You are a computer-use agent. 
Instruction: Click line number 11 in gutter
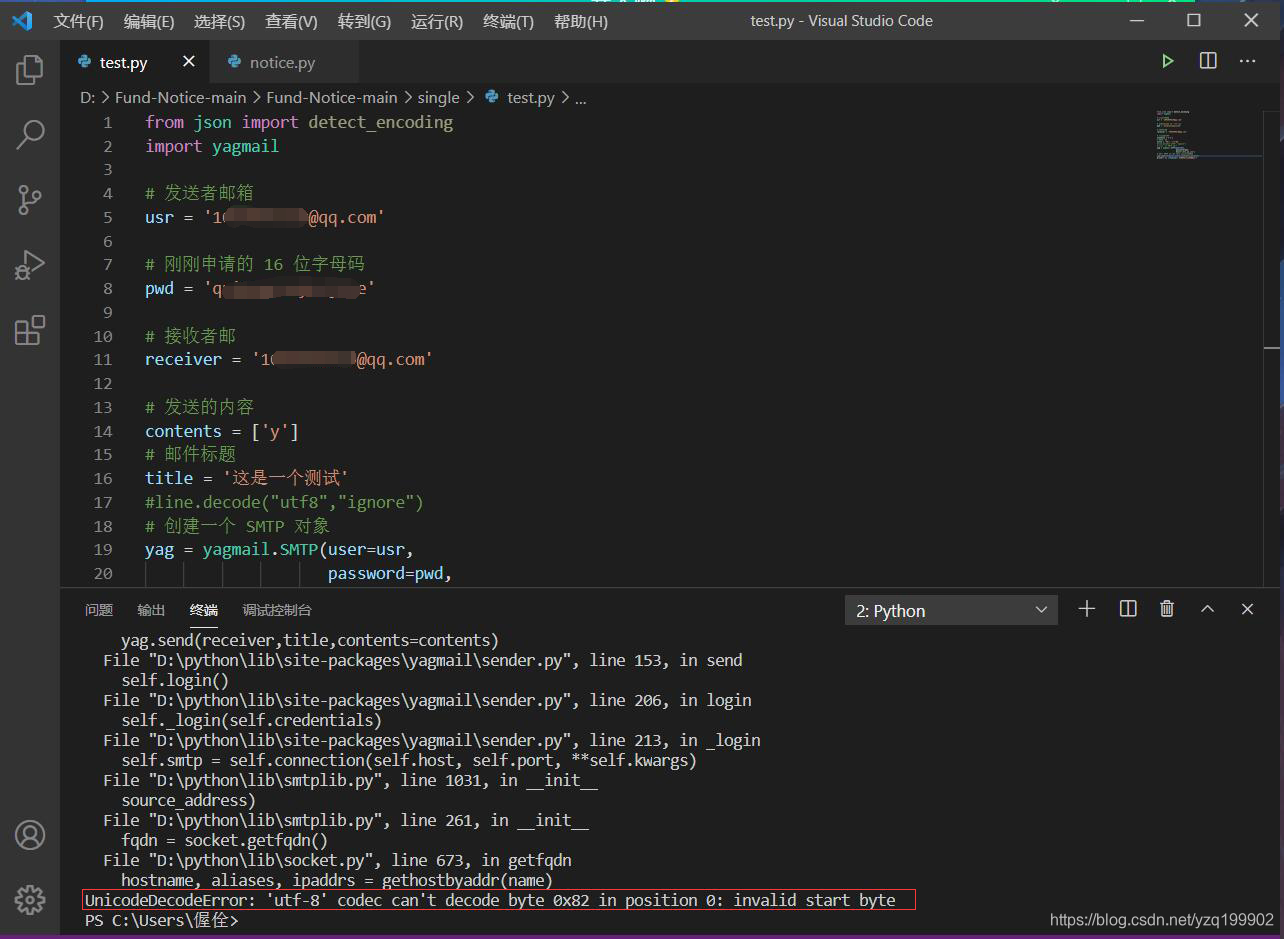(103, 360)
